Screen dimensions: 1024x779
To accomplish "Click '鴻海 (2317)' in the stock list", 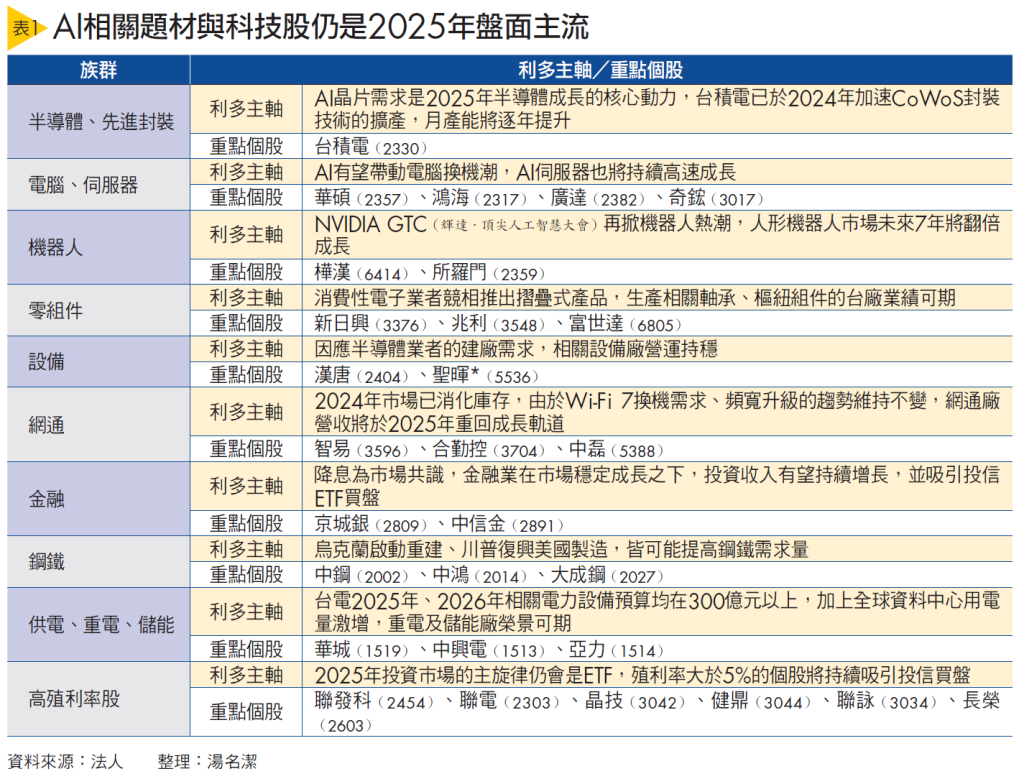I will [479, 198].
